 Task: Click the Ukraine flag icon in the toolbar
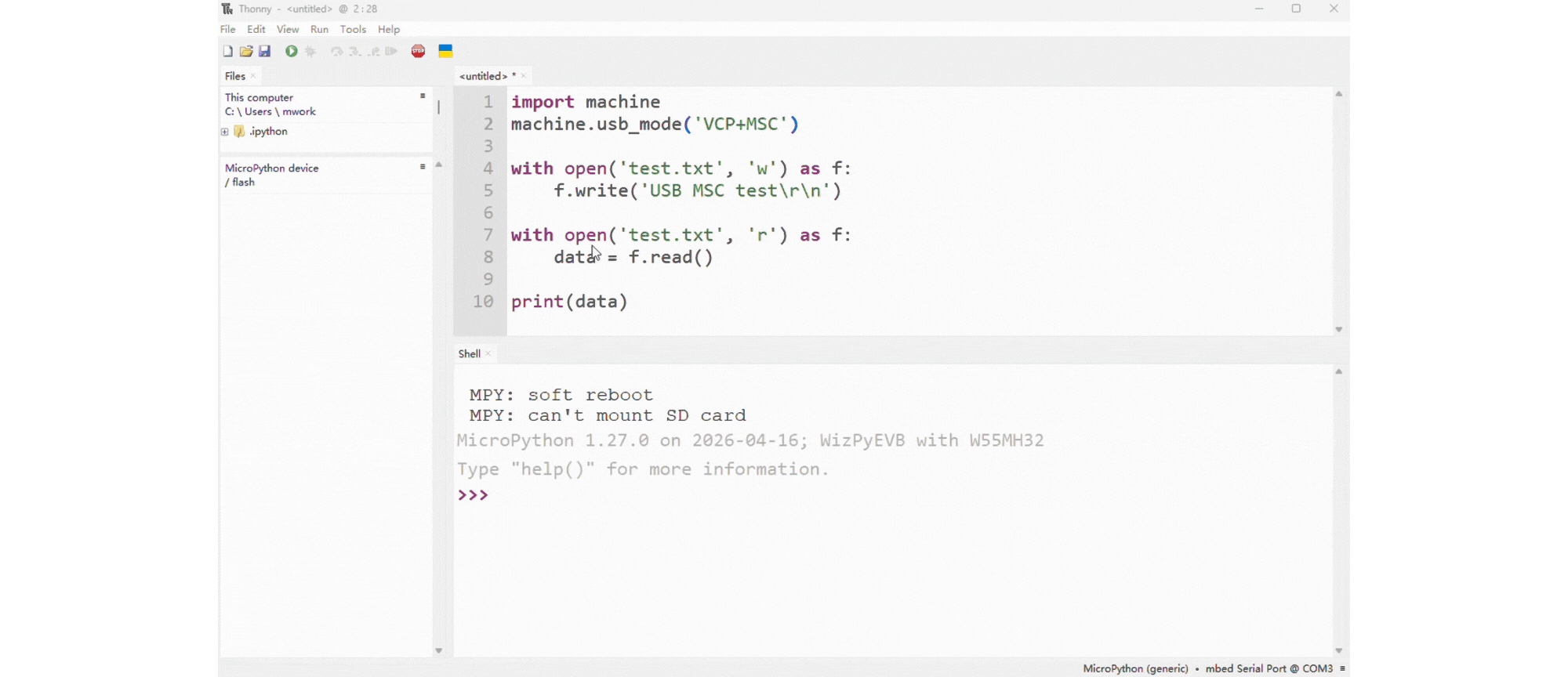coord(445,51)
